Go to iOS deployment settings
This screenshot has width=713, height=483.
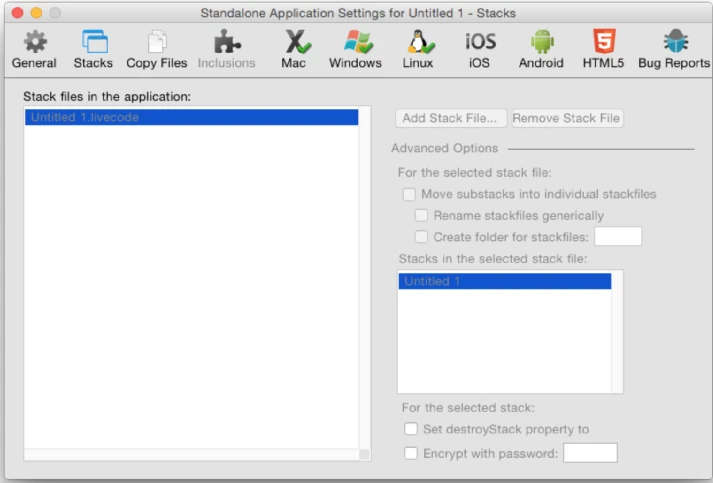click(x=480, y=50)
